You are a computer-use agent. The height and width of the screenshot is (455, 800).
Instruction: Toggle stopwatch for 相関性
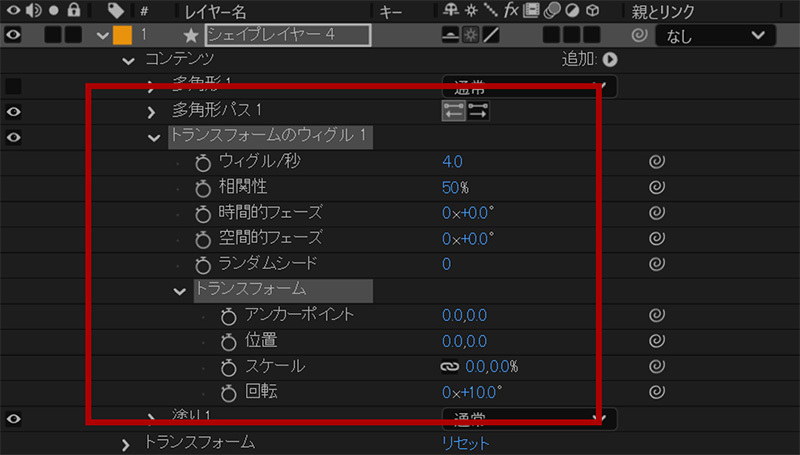coord(203,188)
